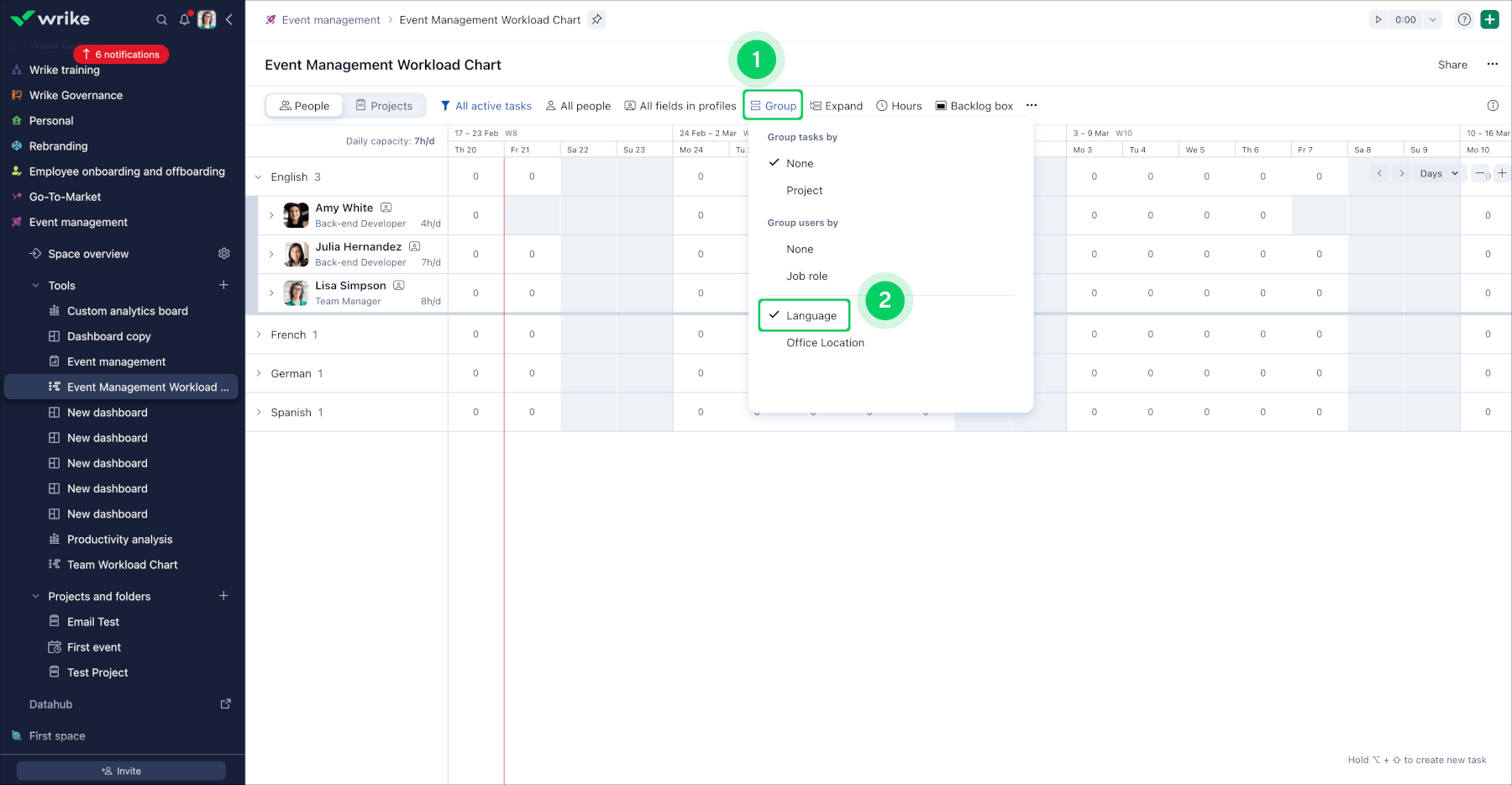
Task: Open the help question mark icon
Action: tap(1464, 19)
